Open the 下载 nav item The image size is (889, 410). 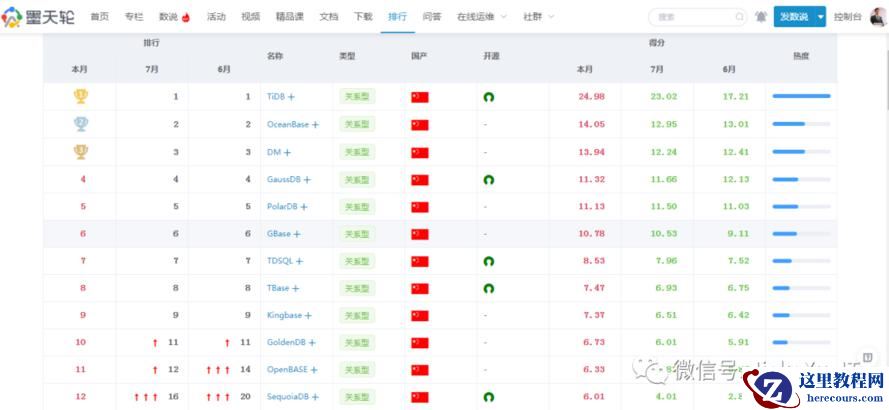[x=363, y=17]
